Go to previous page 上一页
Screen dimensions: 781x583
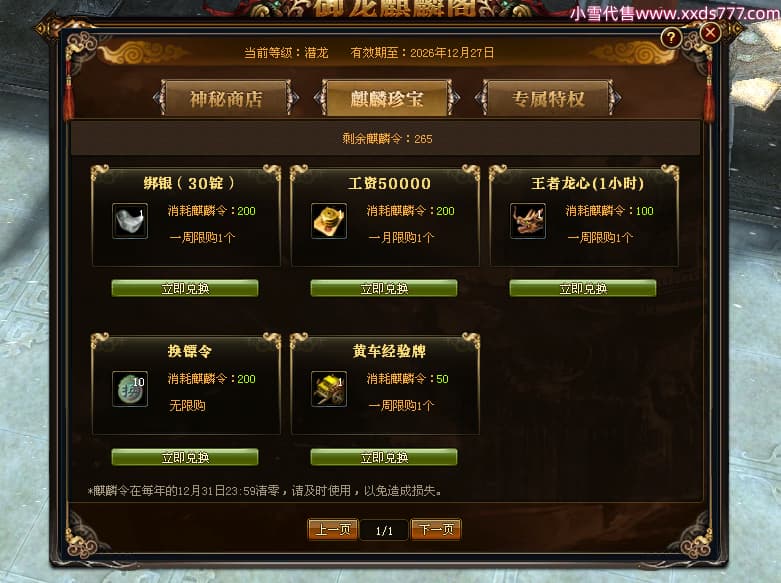pyautogui.click(x=333, y=529)
